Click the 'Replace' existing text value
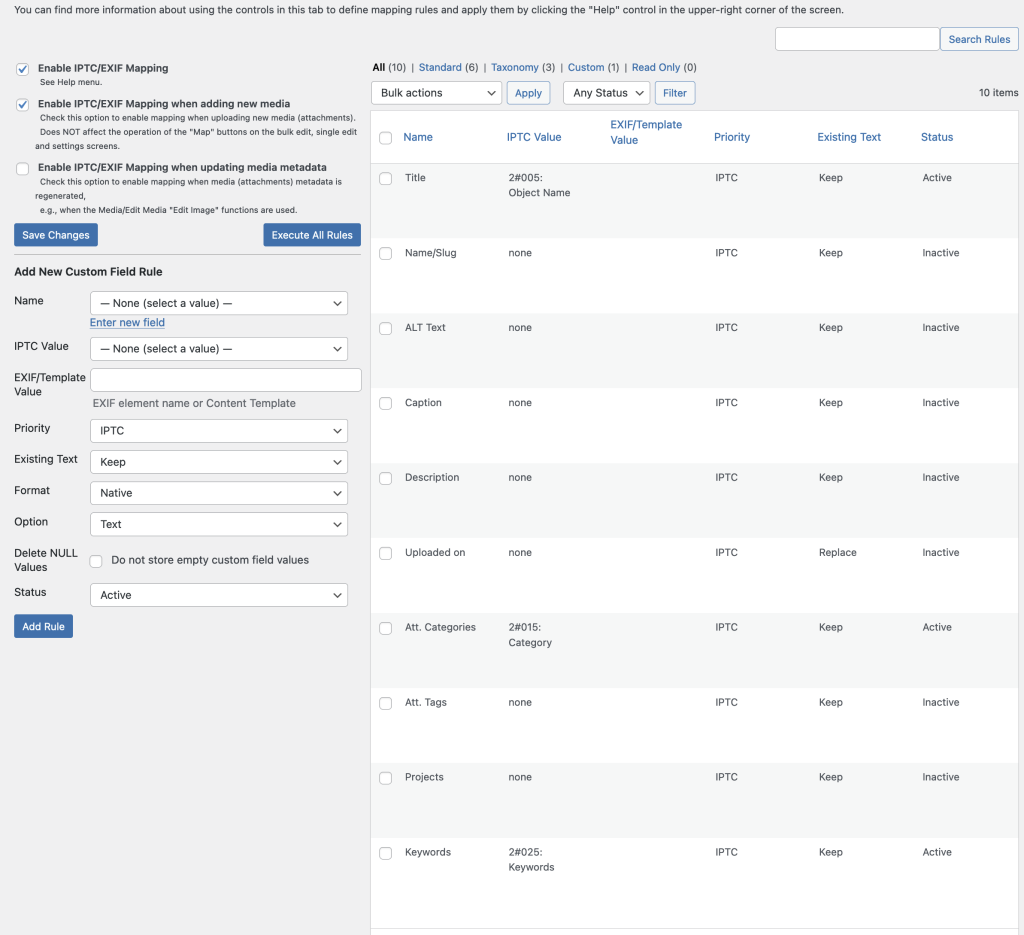Screen dimensions: 1024x935 (838, 552)
